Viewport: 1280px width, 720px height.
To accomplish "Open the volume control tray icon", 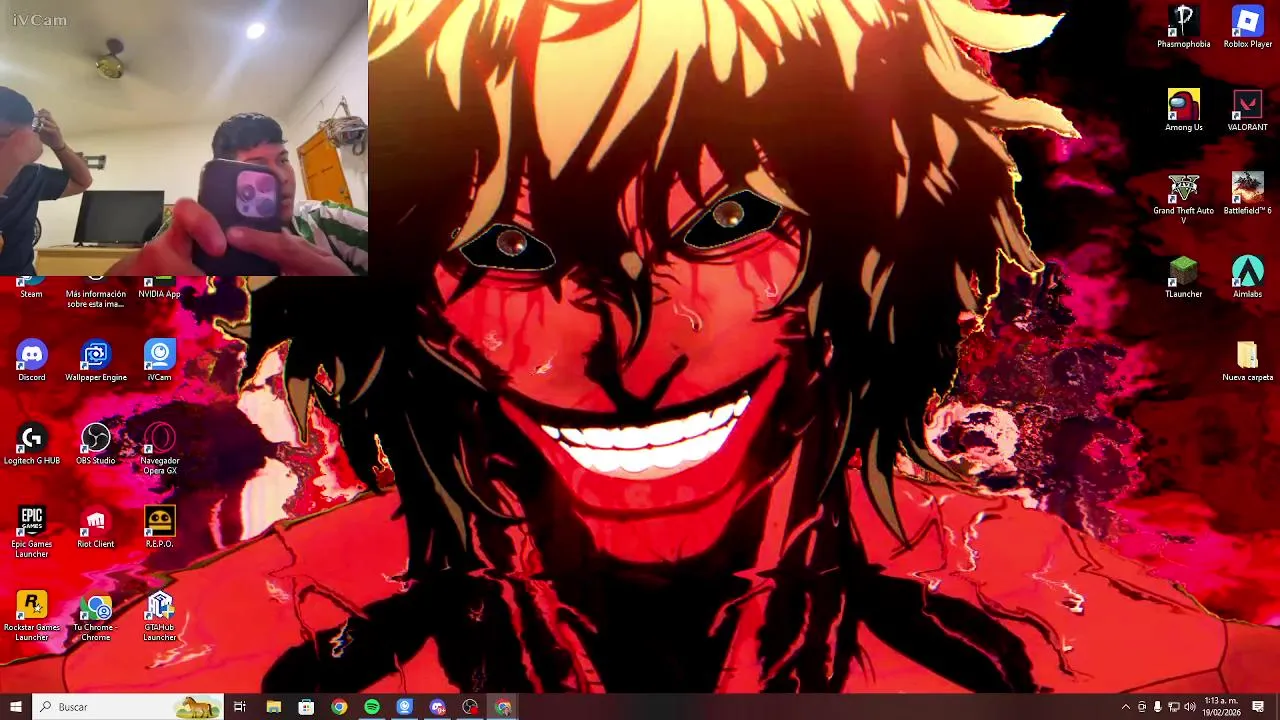I will [1190, 707].
